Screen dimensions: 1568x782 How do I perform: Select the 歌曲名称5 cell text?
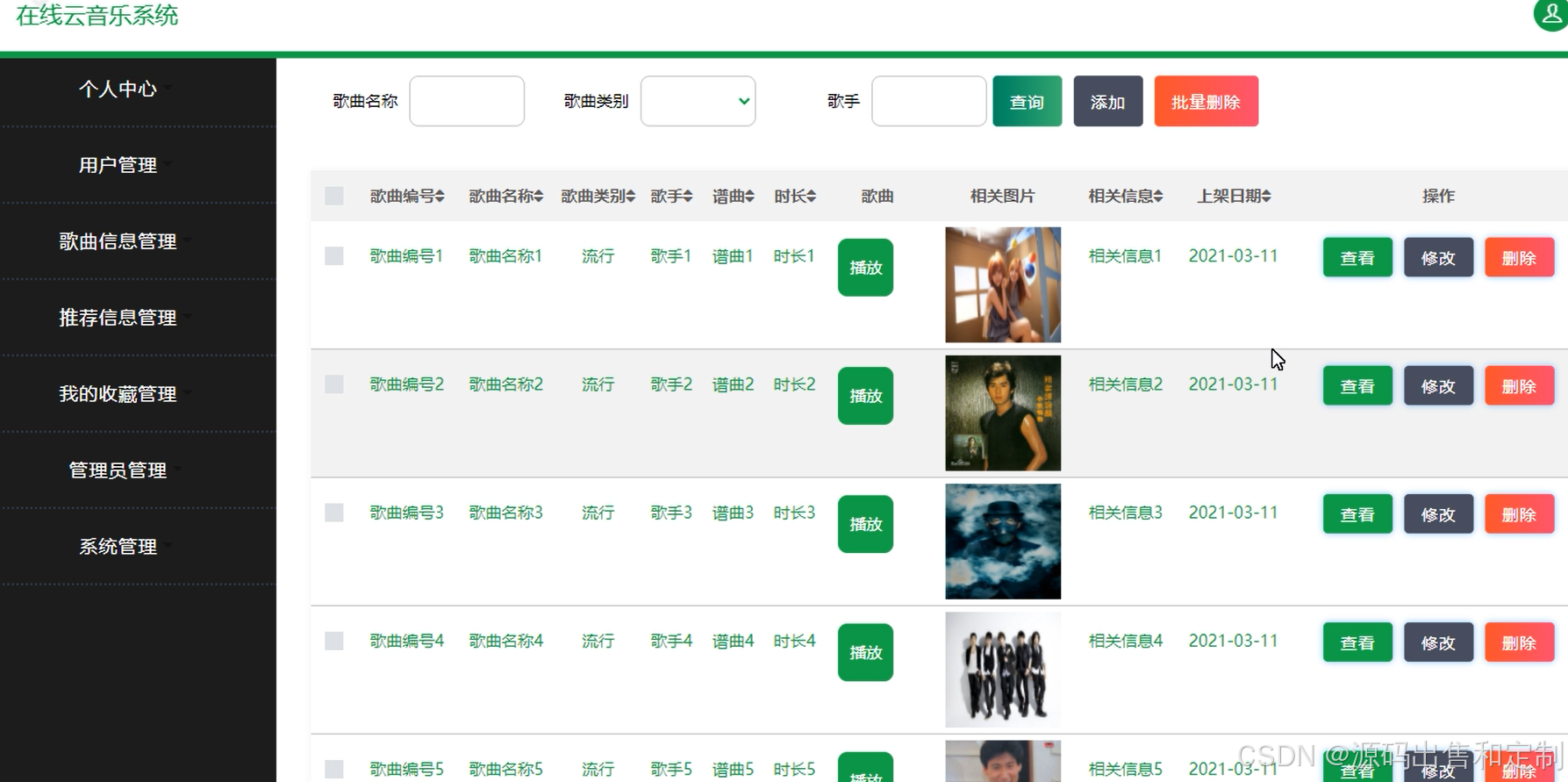click(x=506, y=769)
